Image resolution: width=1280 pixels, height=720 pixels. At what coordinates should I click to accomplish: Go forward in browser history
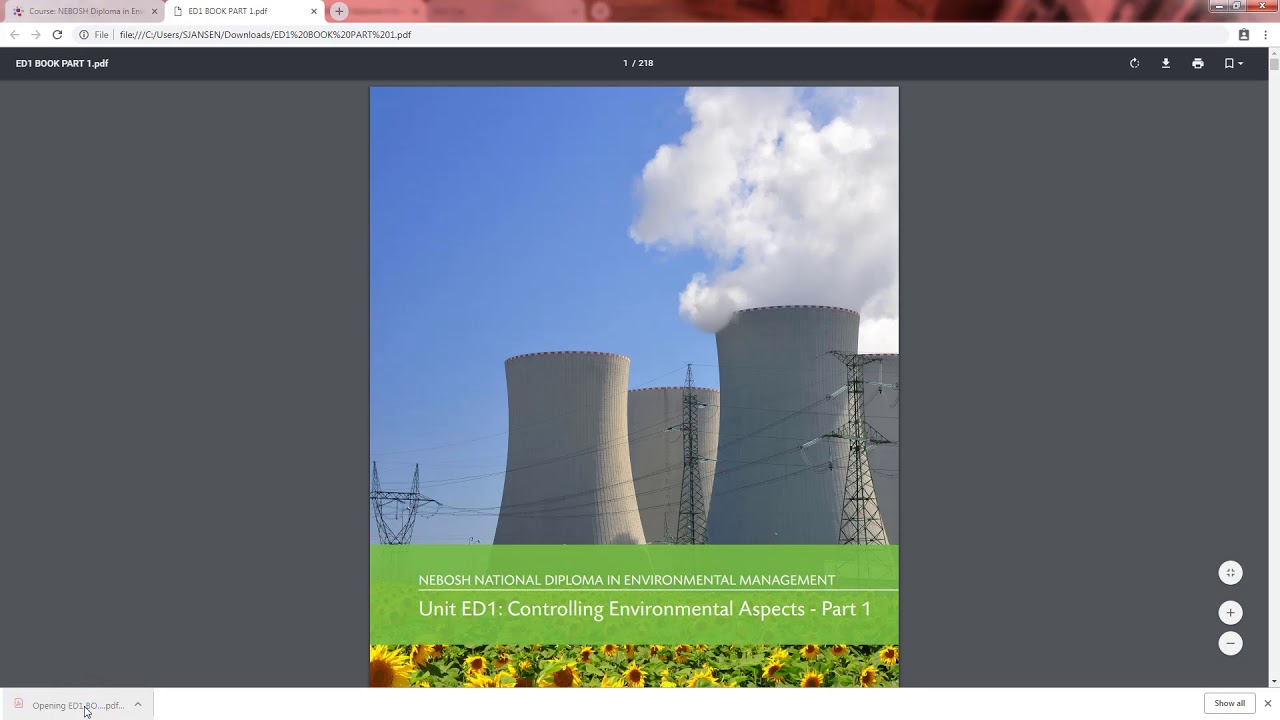click(x=36, y=34)
